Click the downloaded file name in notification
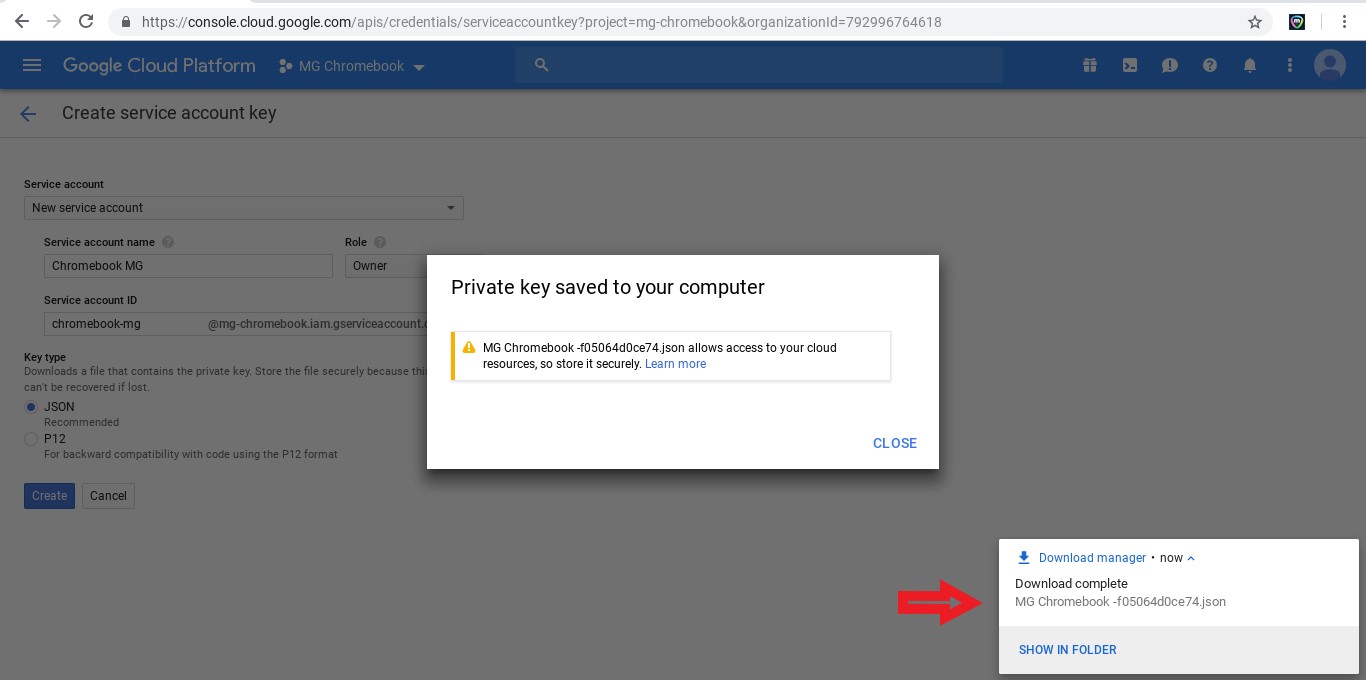The image size is (1366, 680). (1120, 602)
